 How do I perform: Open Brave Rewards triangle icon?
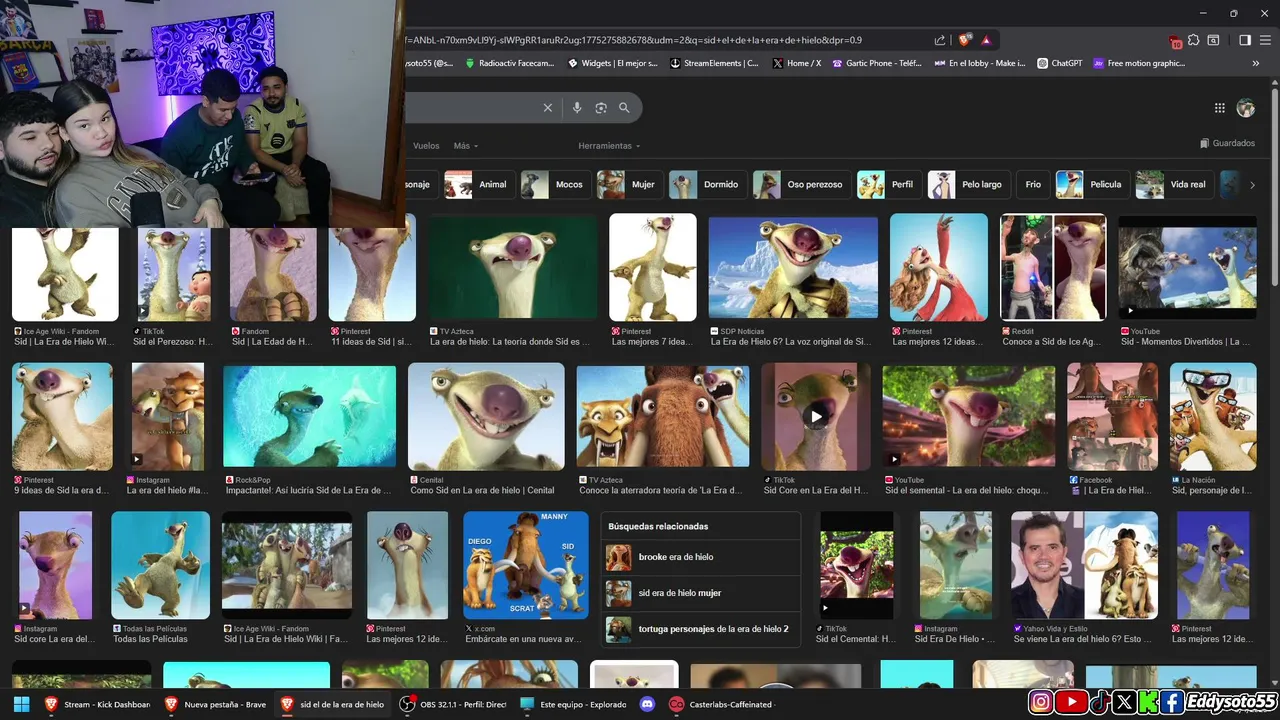pos(986,40)
